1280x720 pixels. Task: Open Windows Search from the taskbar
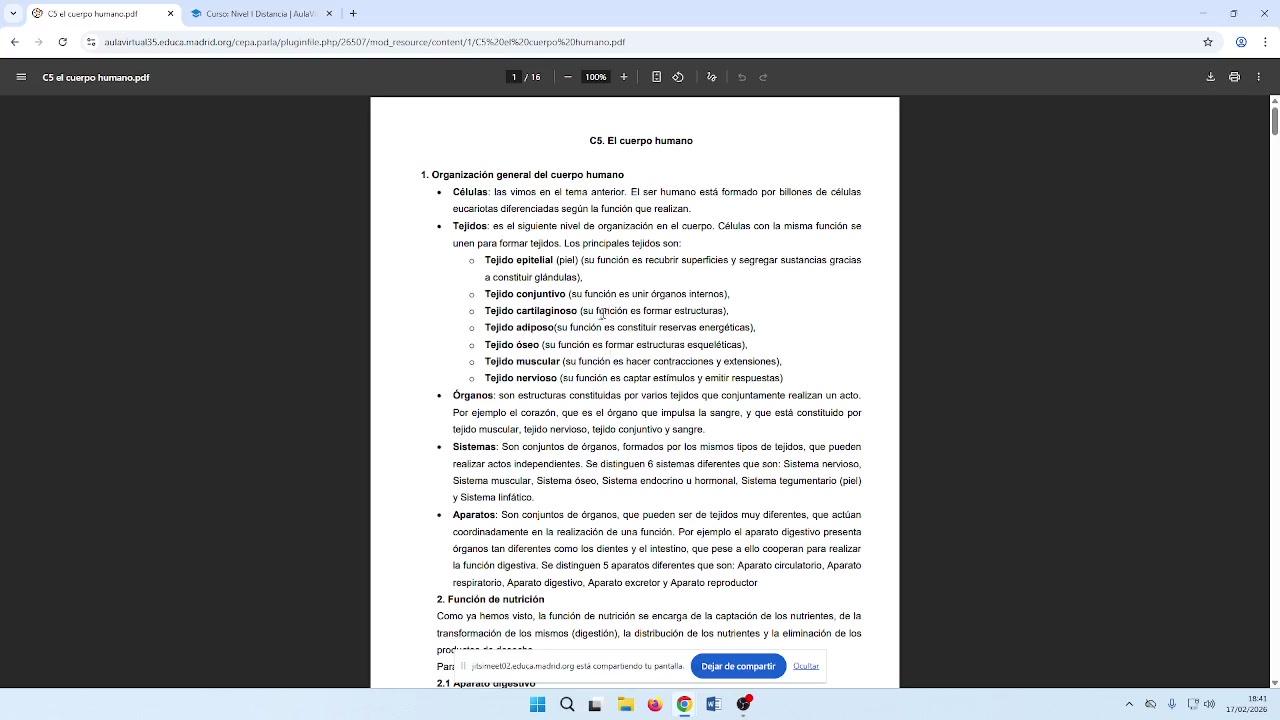(x=567, y=704)
